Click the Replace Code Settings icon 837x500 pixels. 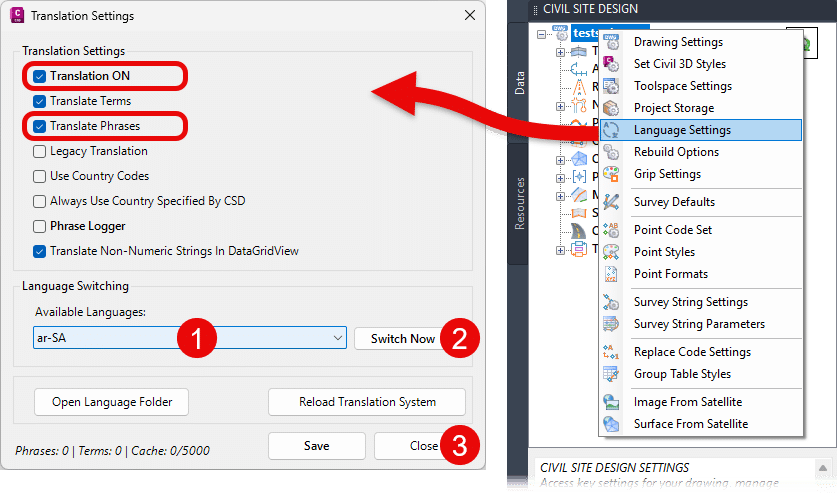click(611, 352)
